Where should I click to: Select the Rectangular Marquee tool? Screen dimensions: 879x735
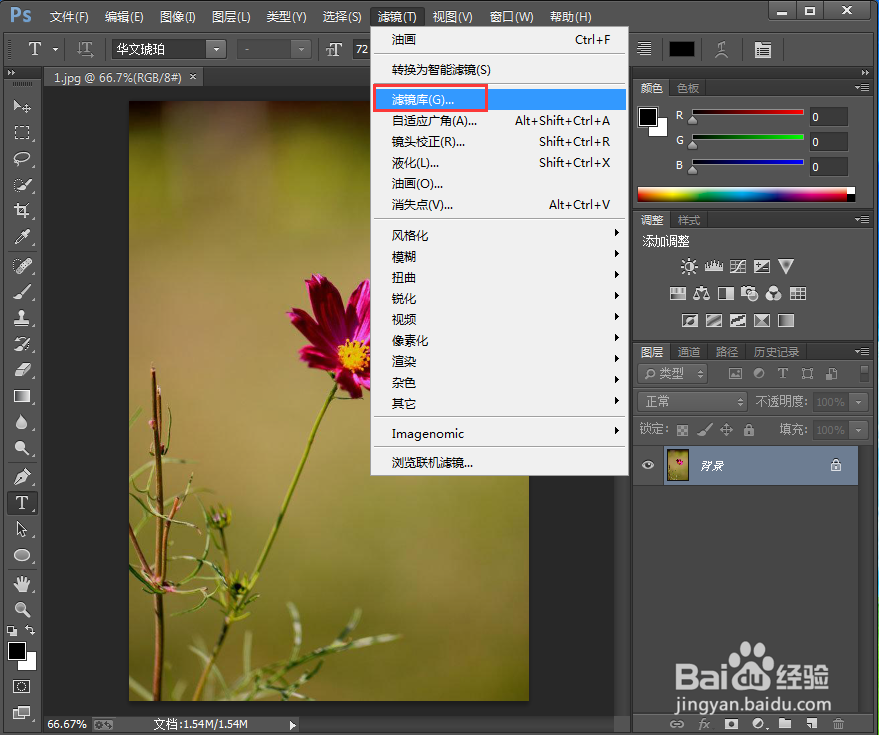point(22,132)
